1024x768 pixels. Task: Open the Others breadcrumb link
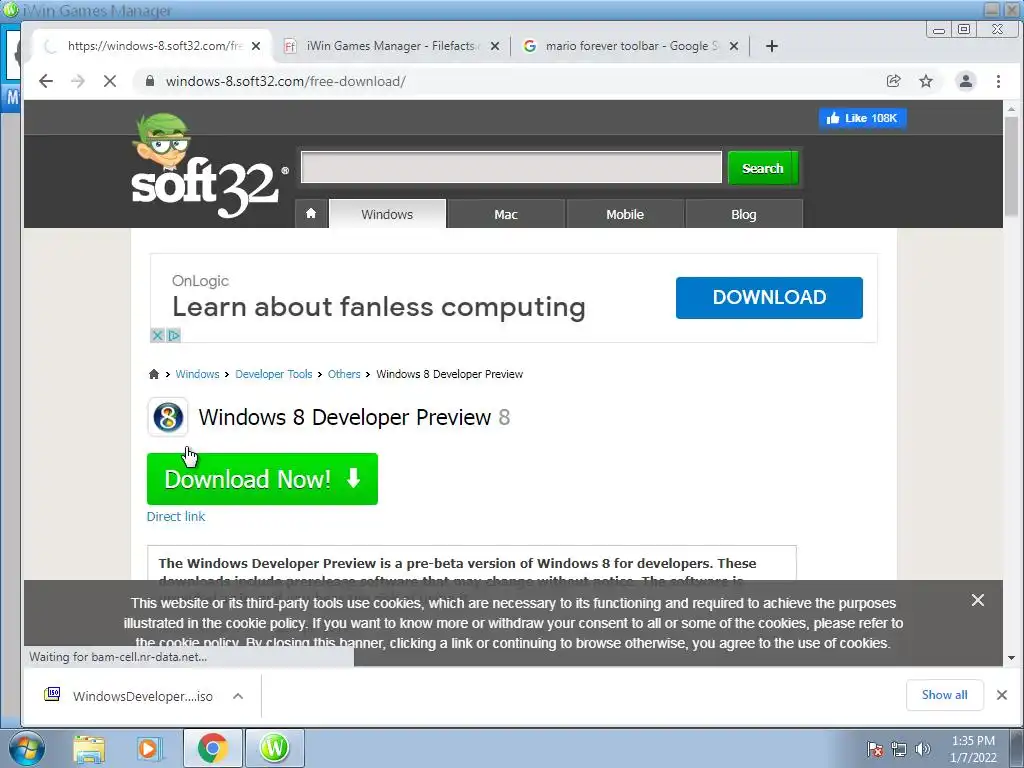[x=344, y=374]
